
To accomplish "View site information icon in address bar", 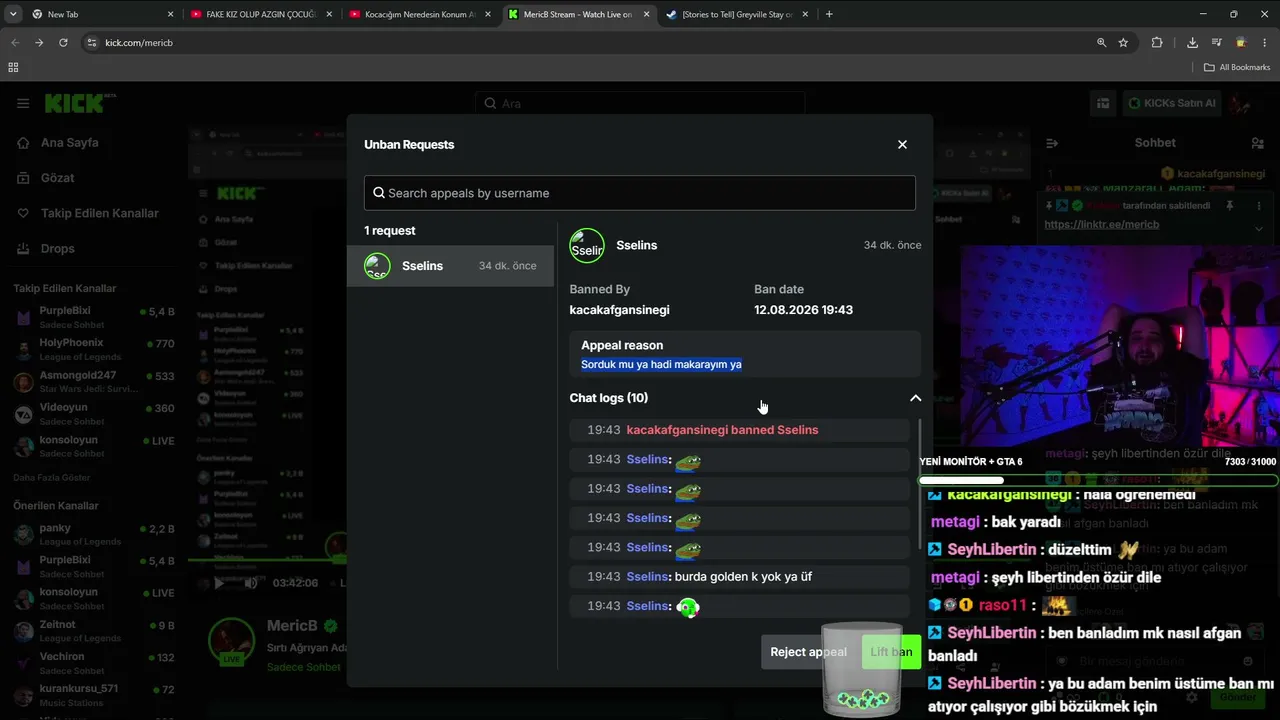I will click(92, 43).
